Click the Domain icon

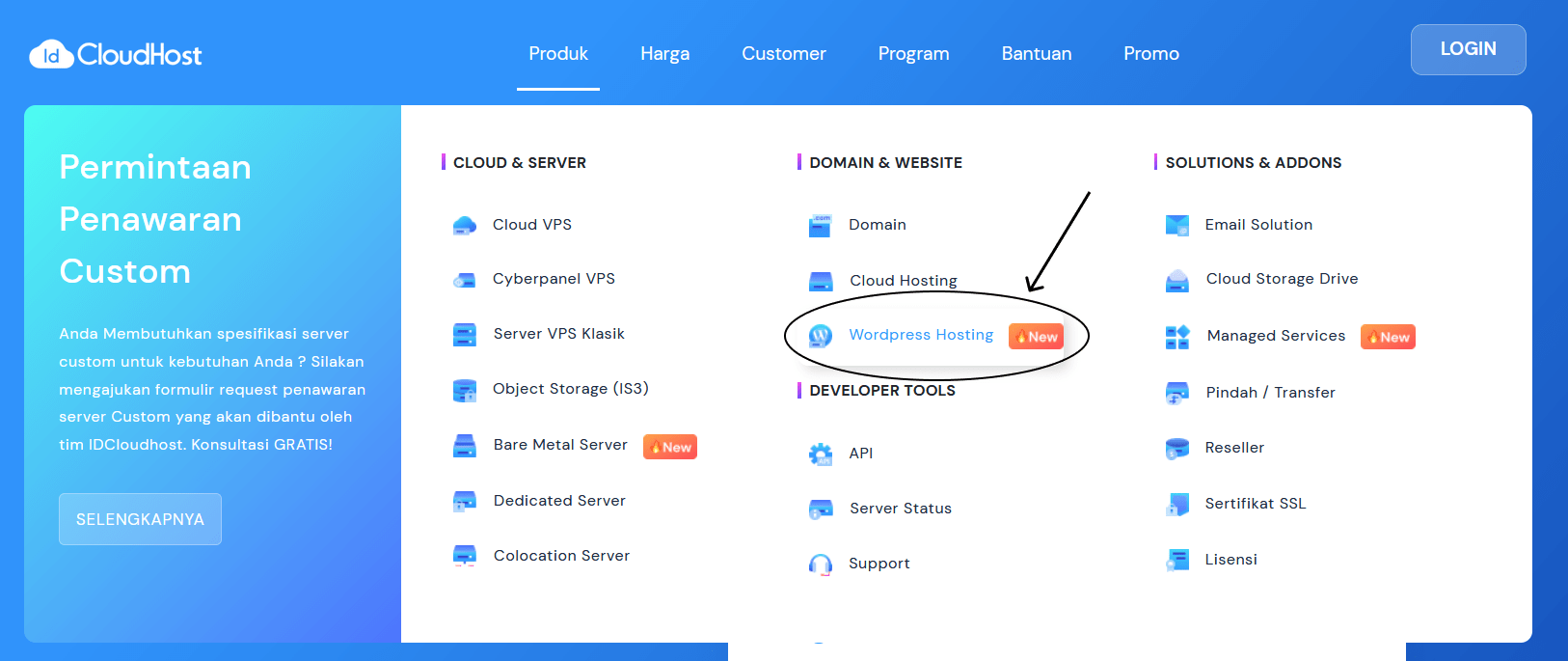click(821, 226)
